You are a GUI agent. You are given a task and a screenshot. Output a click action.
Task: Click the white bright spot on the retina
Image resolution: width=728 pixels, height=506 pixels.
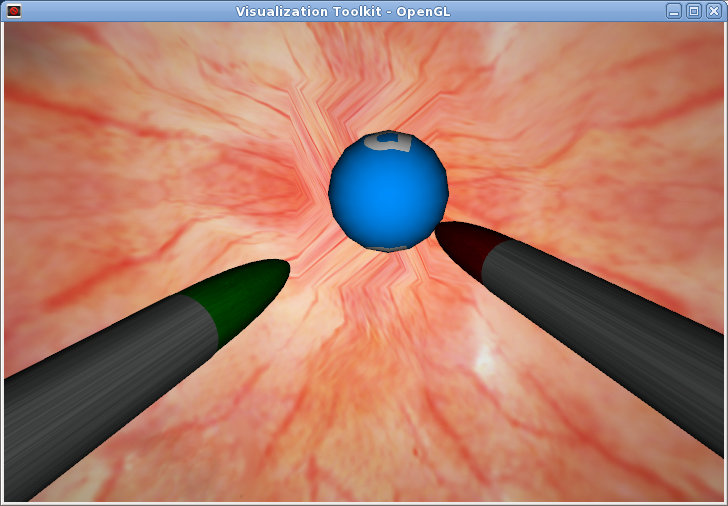click(488, 362)
